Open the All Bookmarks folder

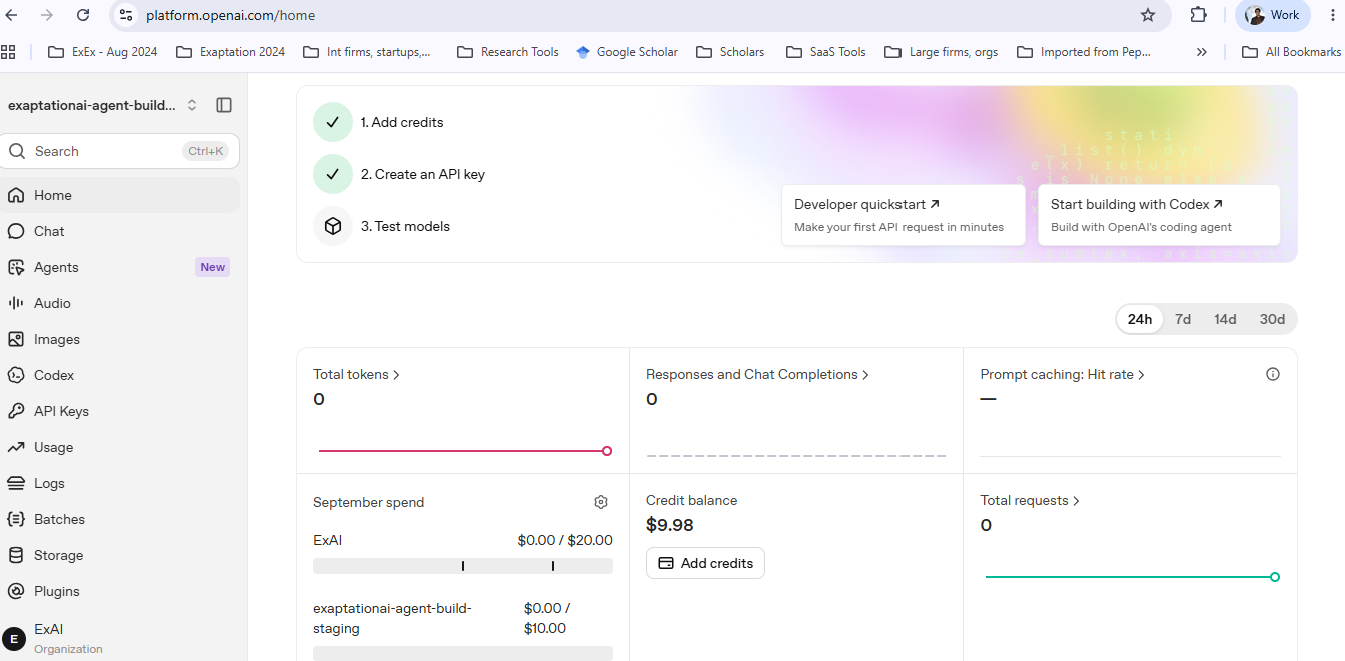pos(1291,52)
